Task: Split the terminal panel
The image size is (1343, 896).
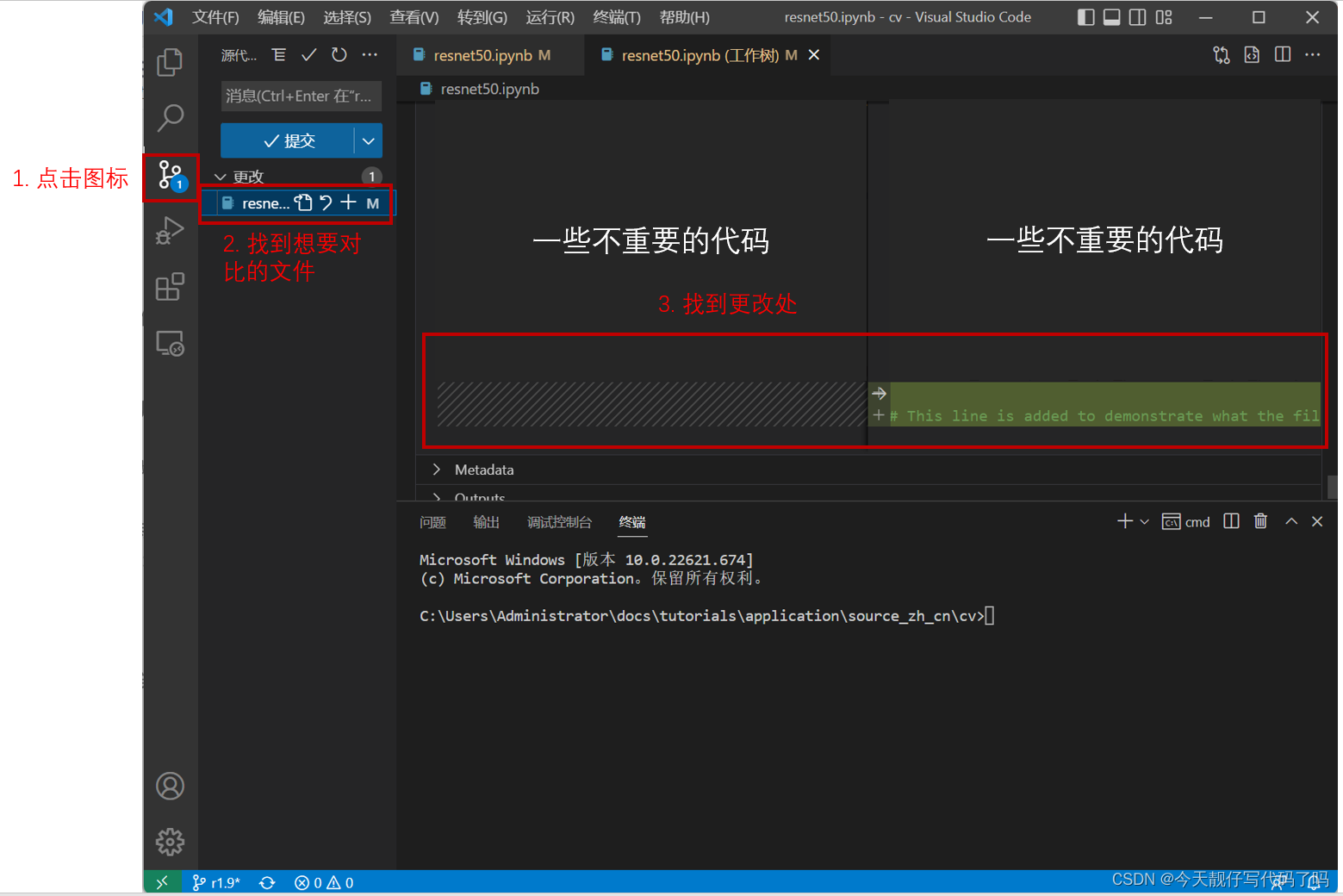Action: coord(1232,521)
